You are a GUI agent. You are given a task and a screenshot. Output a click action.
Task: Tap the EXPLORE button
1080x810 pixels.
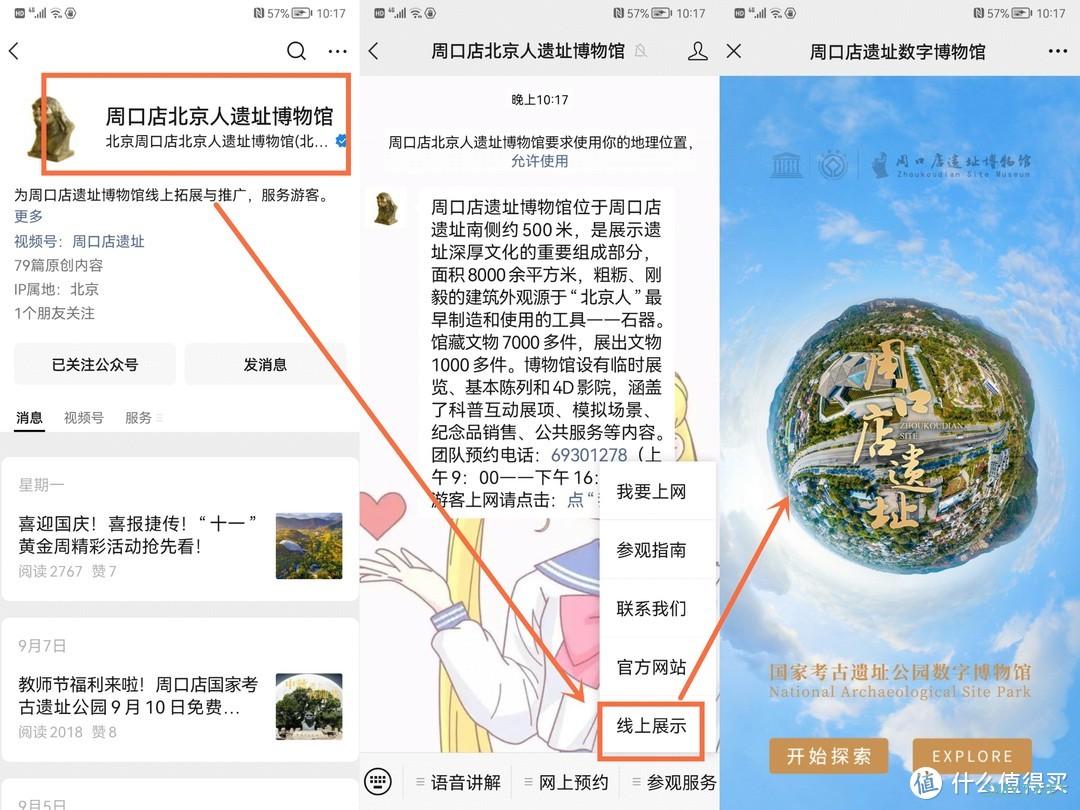pos(972,756)
